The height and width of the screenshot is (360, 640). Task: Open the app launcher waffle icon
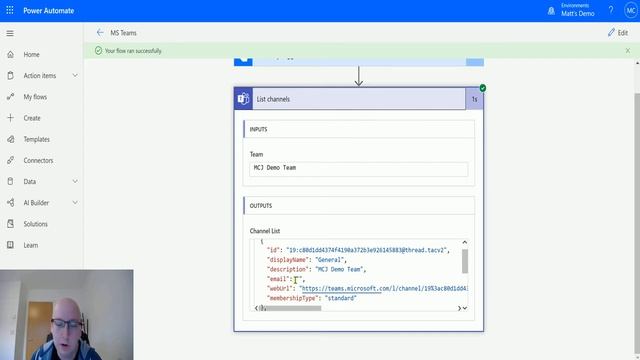tap(10, 11)
